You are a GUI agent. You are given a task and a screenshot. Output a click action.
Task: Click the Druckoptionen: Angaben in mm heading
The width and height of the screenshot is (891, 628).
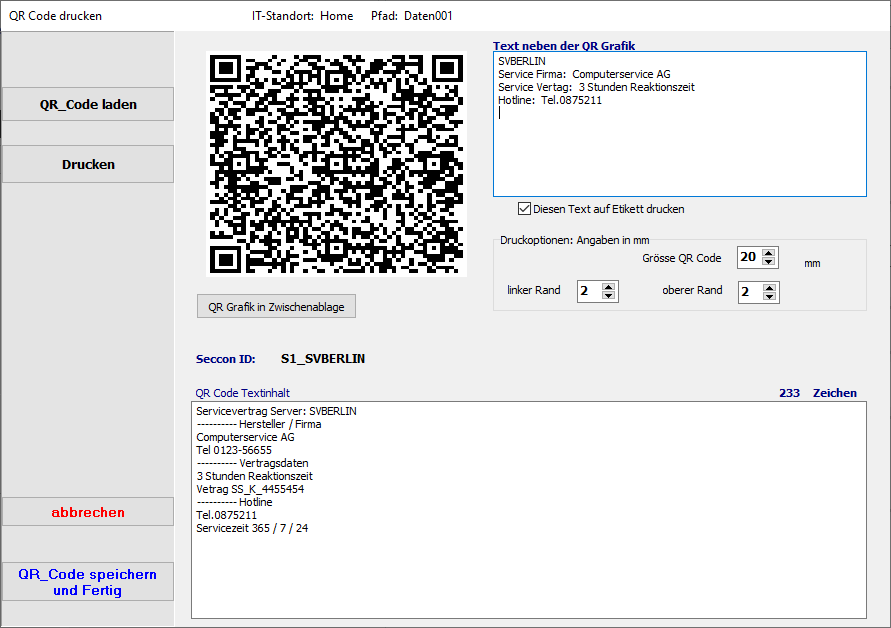point(574,240)
